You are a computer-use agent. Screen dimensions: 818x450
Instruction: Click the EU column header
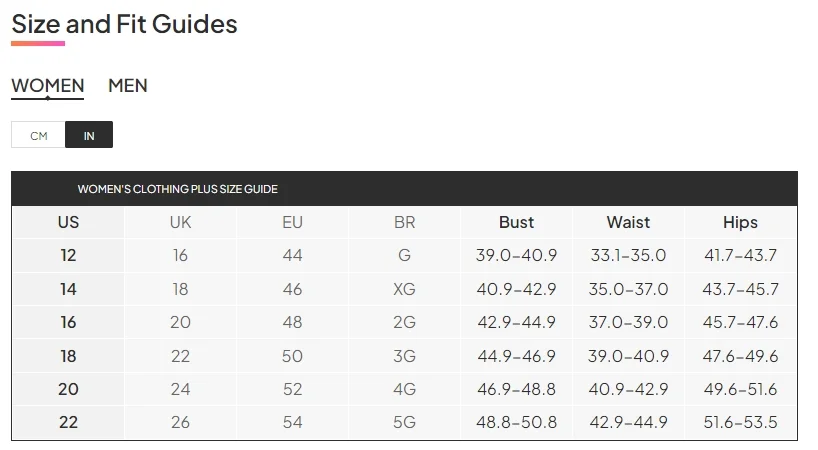pos(292,222)
